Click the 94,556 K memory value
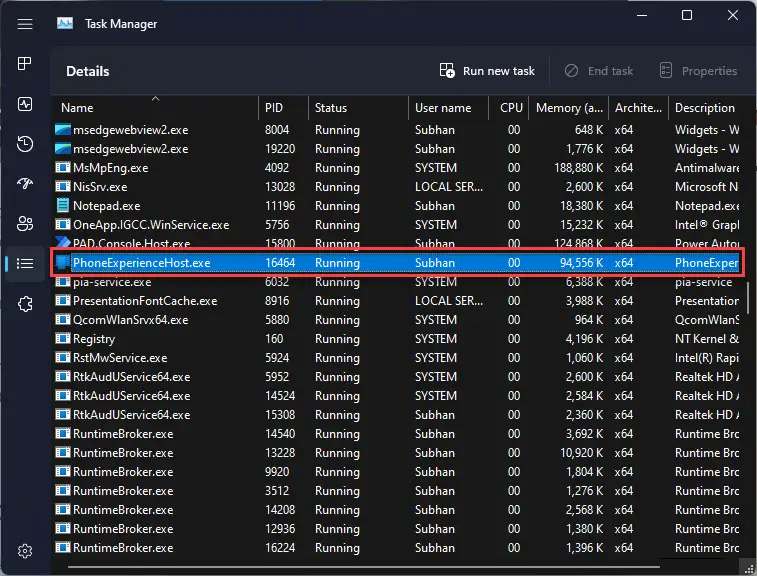The image size is (757, 576). tap(581, 263)
